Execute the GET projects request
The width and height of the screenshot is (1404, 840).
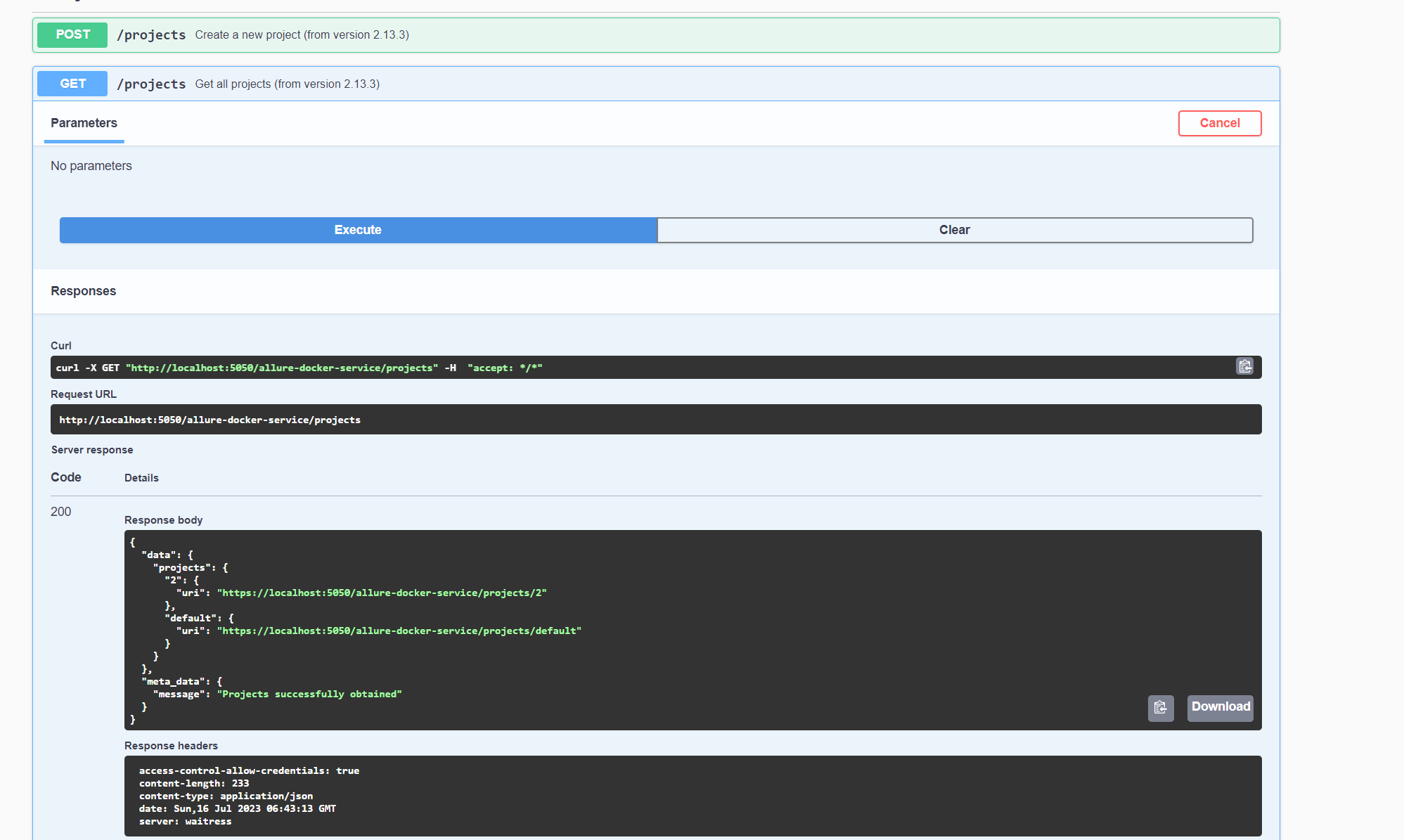pyautogui.click(x=358, y=230)
